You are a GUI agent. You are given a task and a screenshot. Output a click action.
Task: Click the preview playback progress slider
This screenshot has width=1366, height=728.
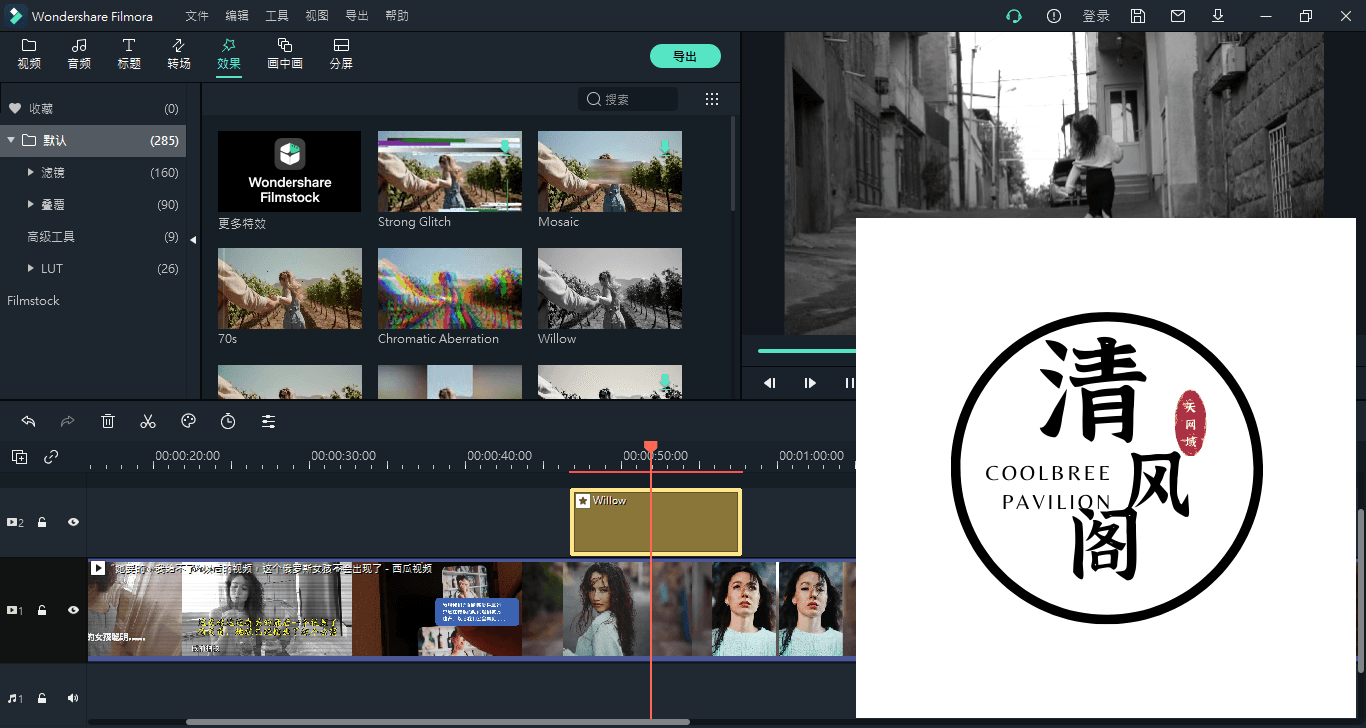pos(807,351)
